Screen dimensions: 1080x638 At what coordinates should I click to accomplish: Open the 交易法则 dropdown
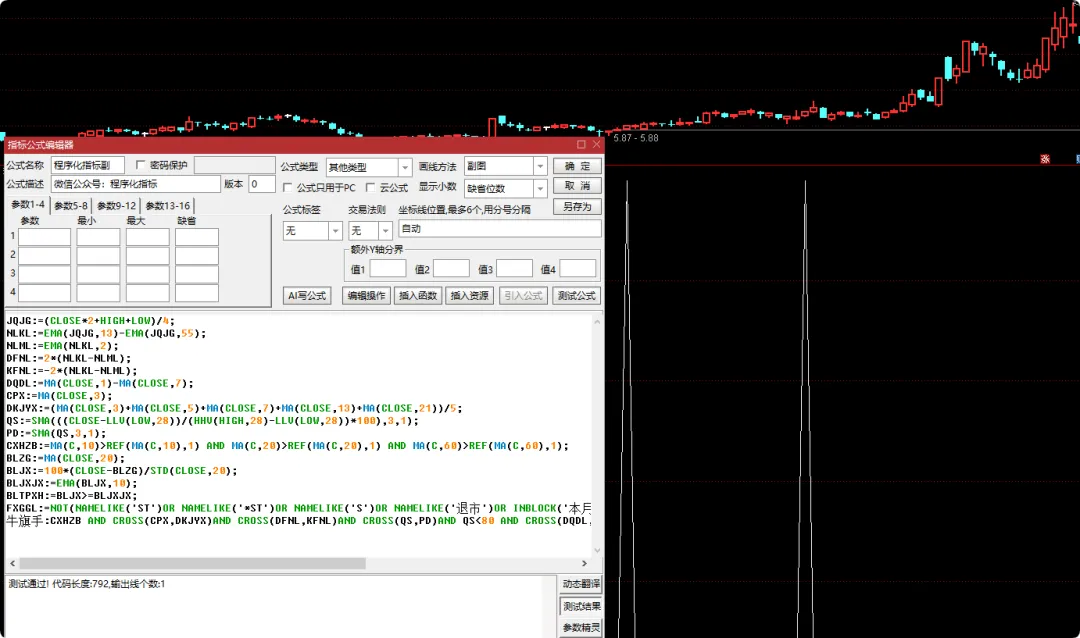tap(386, 231)
